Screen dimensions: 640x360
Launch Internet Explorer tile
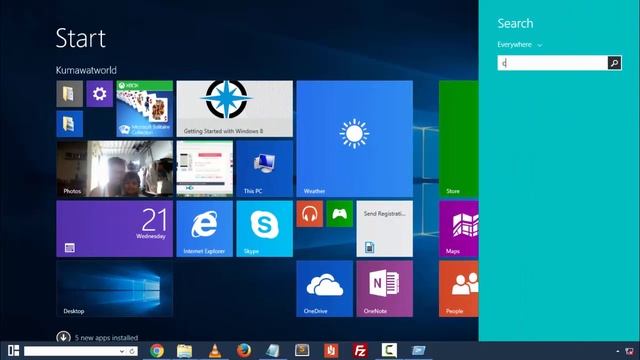(x=204, y=229)
